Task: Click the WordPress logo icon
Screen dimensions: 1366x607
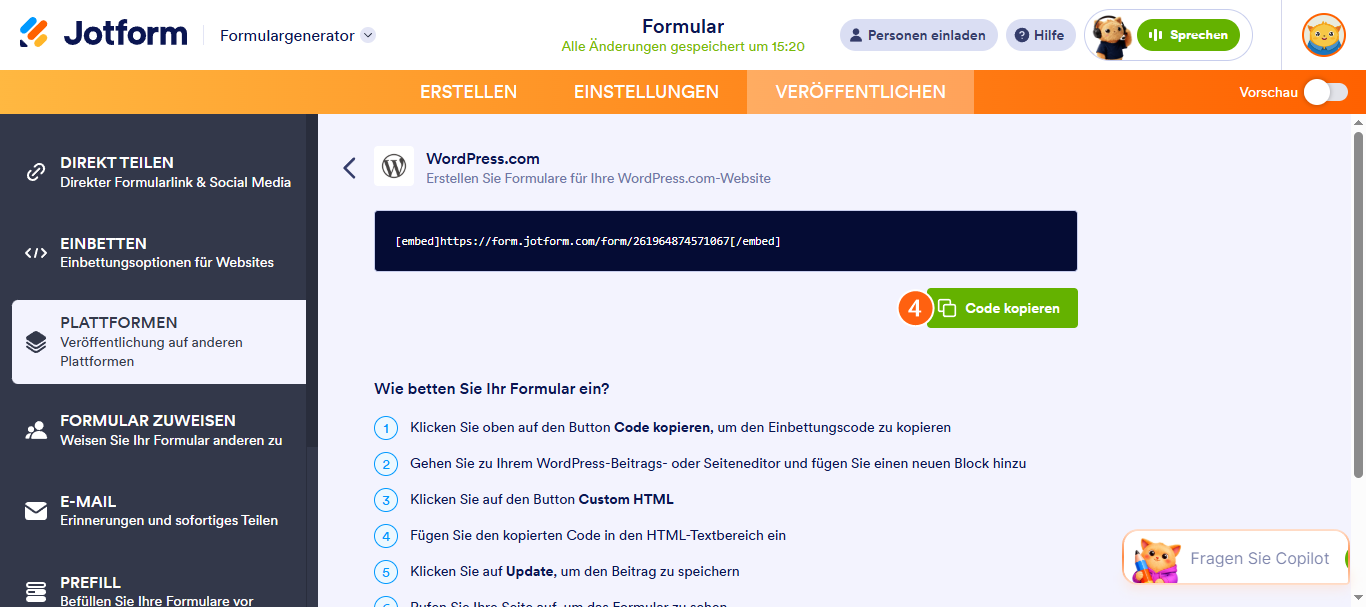Action: (394, 166)
